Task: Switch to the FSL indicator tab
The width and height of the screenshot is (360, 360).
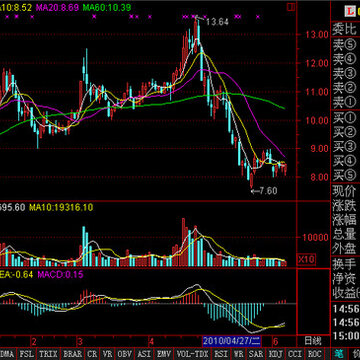Action: click(27, 354)
